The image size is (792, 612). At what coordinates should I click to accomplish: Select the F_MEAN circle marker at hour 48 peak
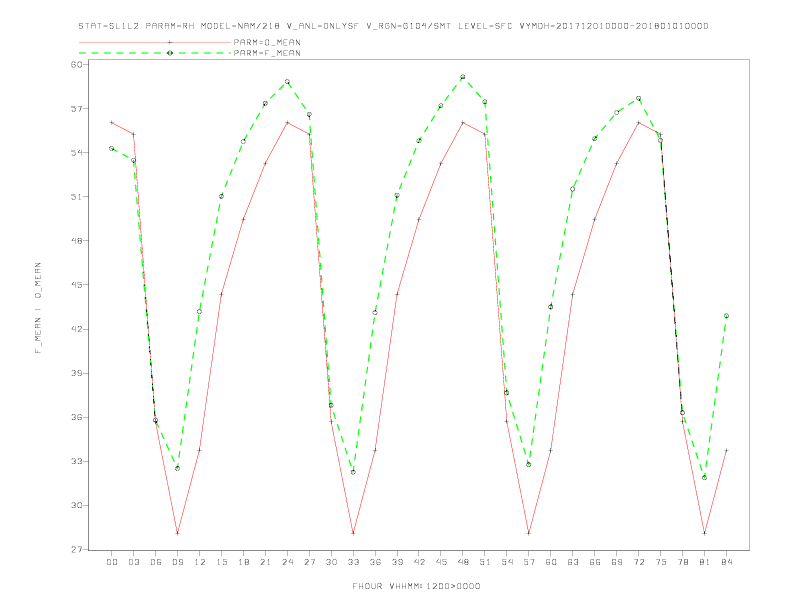(463, 77)
